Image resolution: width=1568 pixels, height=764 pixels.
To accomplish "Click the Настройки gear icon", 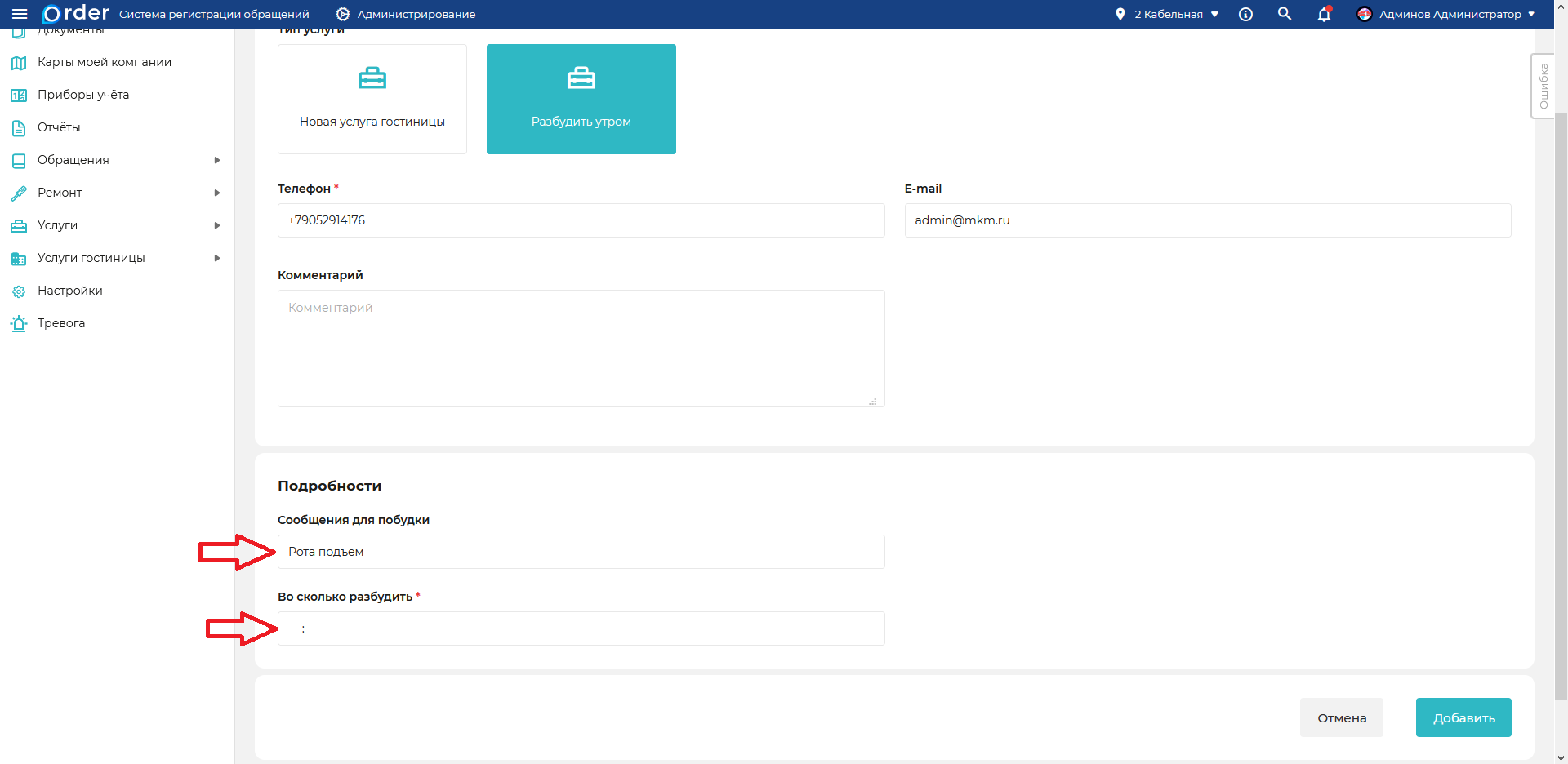I will click(19, 291).
